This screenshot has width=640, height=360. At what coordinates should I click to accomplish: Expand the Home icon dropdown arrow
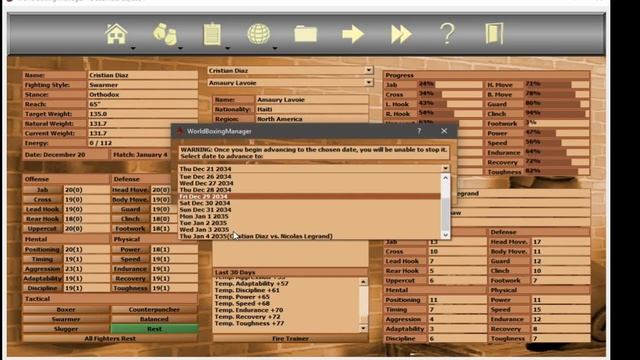[x=133, y=48]
